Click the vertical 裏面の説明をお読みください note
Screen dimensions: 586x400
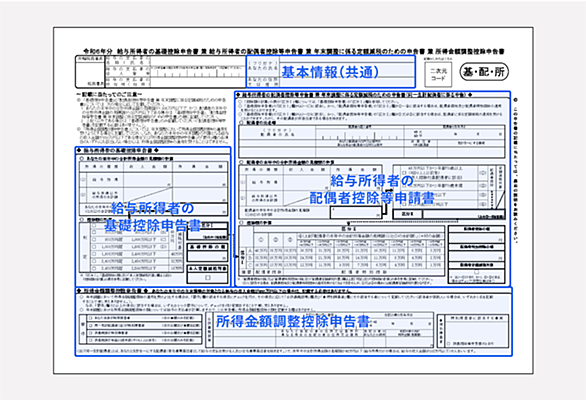click(x=516, y=170)
